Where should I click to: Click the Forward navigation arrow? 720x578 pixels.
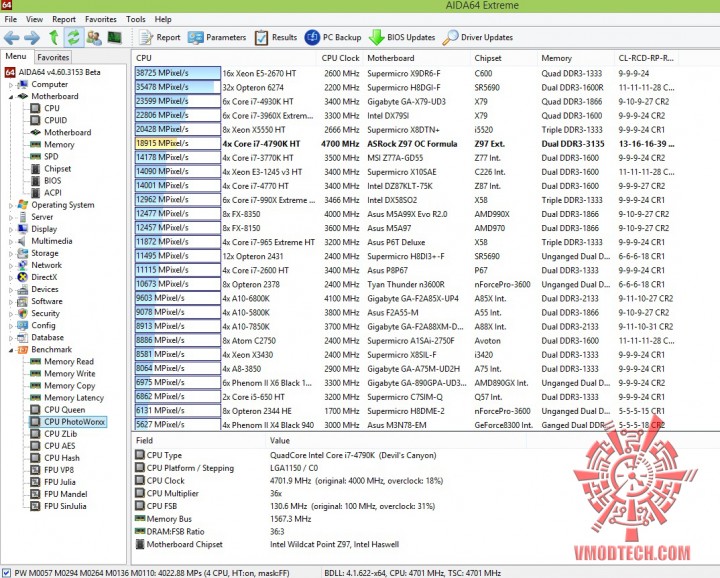coord(32,38)
